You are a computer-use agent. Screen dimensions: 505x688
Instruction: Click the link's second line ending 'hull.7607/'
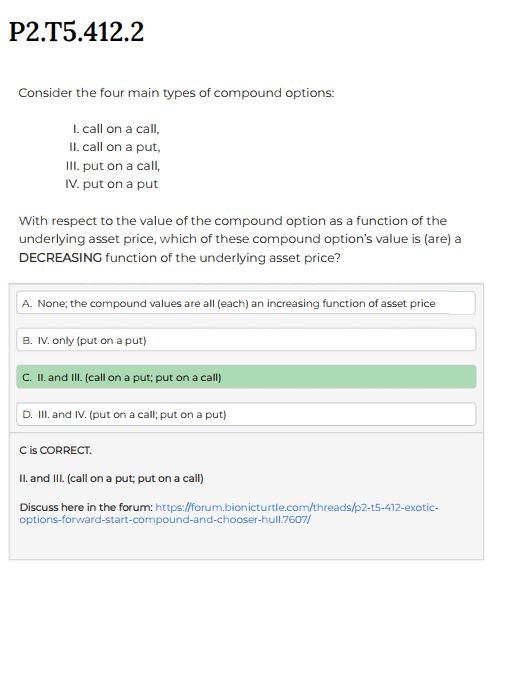coord(165,520)
